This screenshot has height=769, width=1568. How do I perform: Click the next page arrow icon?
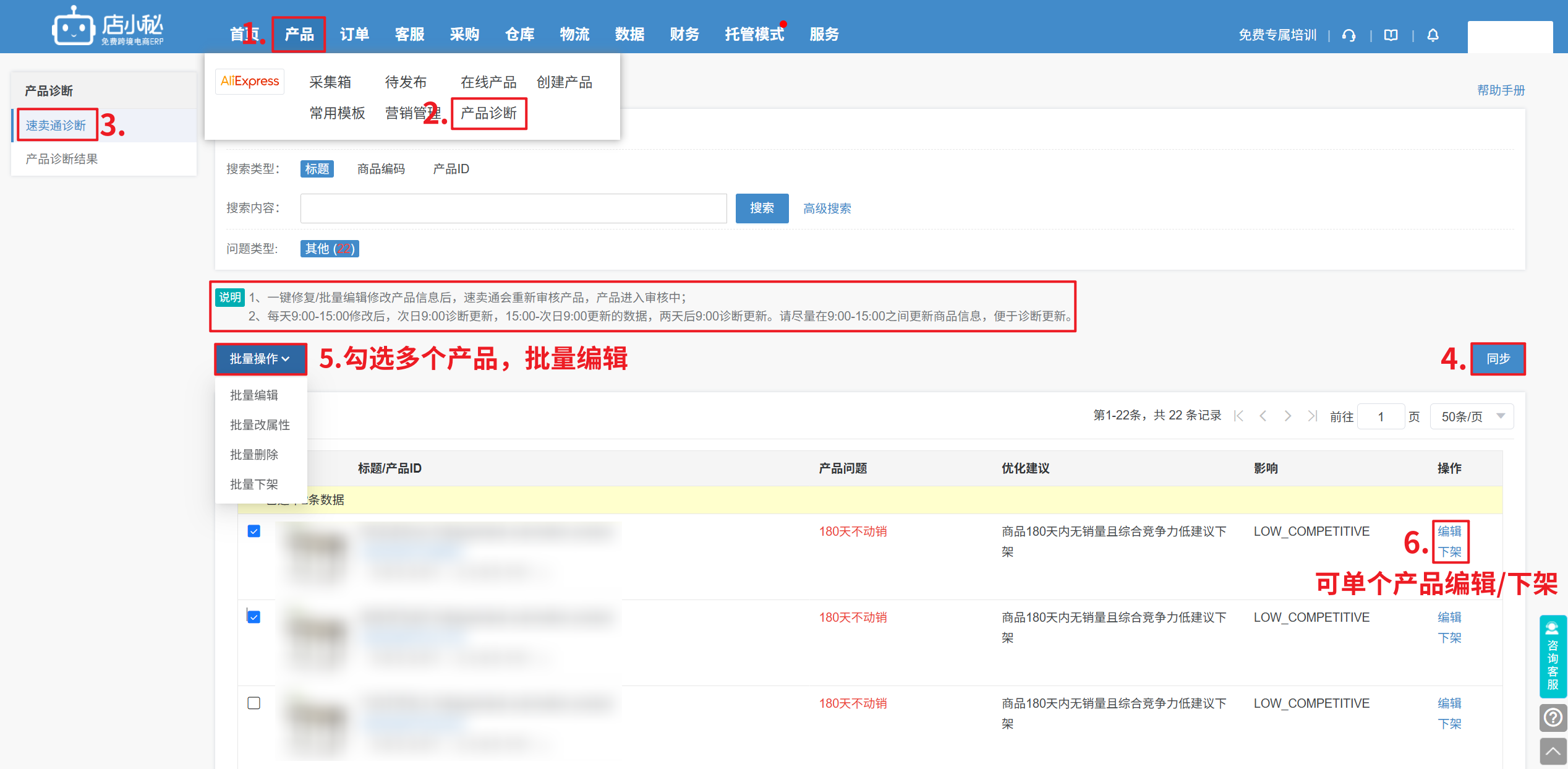[x=1287, y=416]
